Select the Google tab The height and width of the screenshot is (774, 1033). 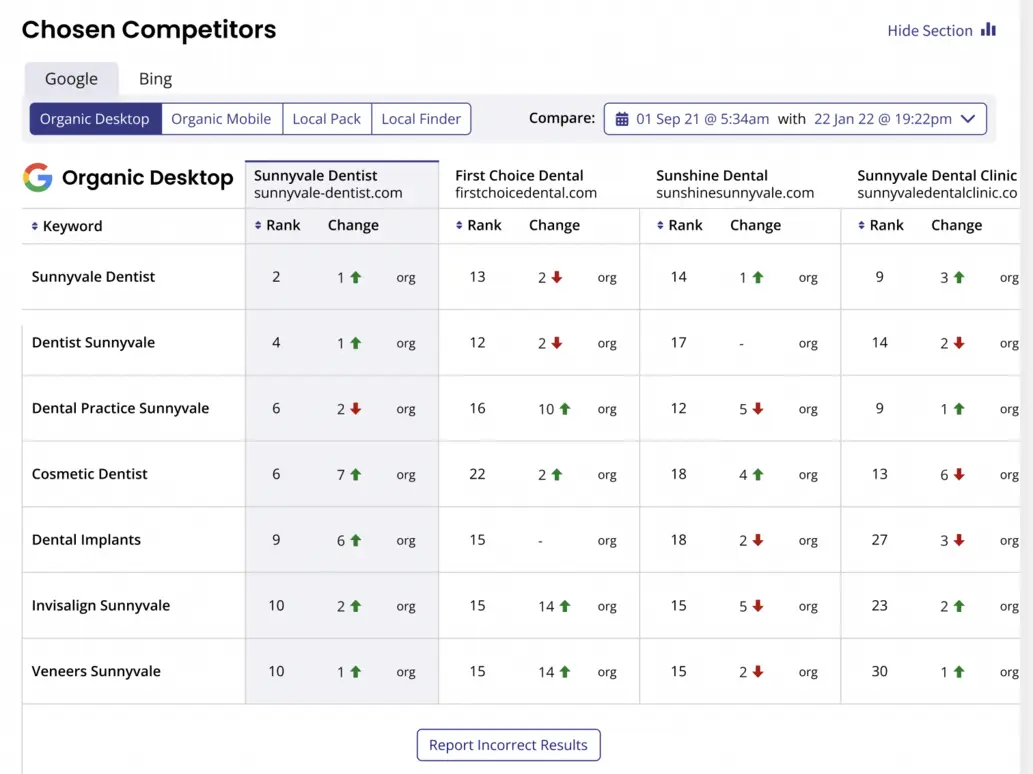[x=71, y=79]
